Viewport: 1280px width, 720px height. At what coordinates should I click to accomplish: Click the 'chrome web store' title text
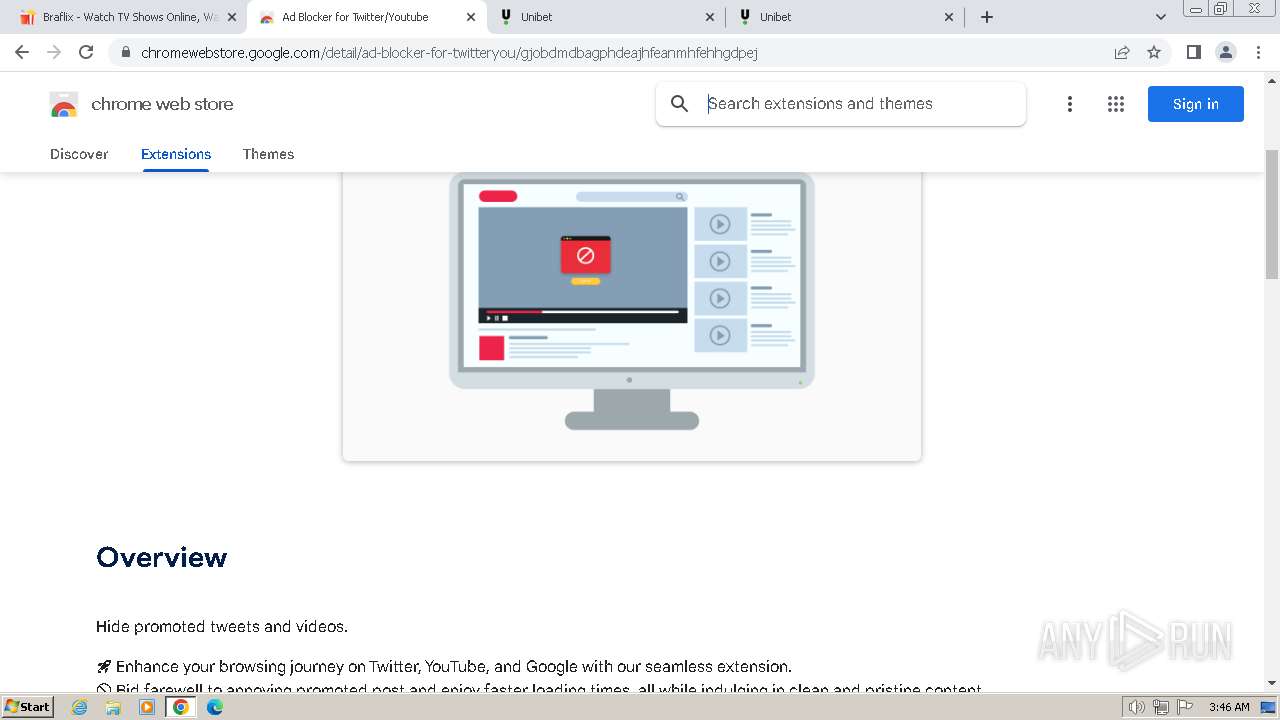(162, 104)
